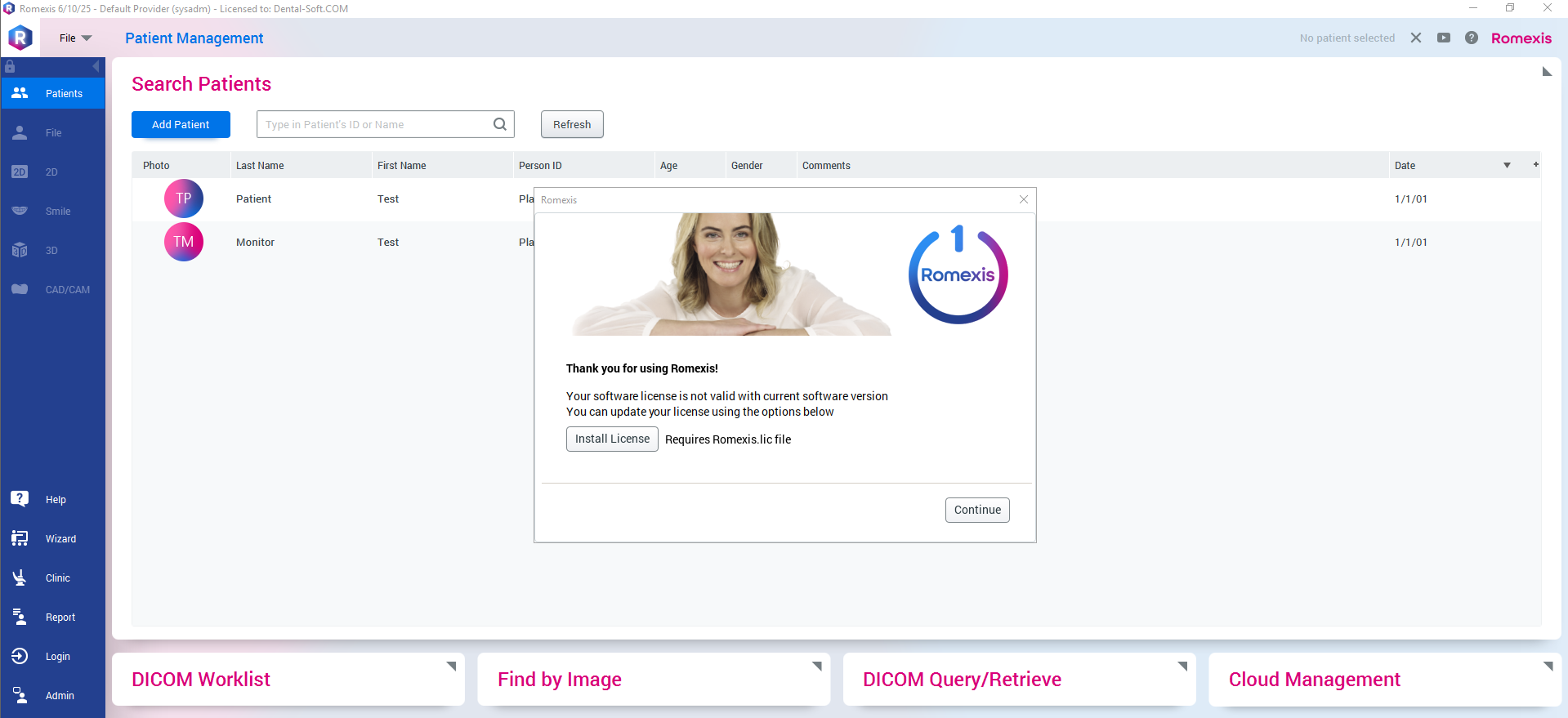This screenshot has height=718, width=1568.
Task: Click the Help question mark in sidebar
Action: point(20,499)
